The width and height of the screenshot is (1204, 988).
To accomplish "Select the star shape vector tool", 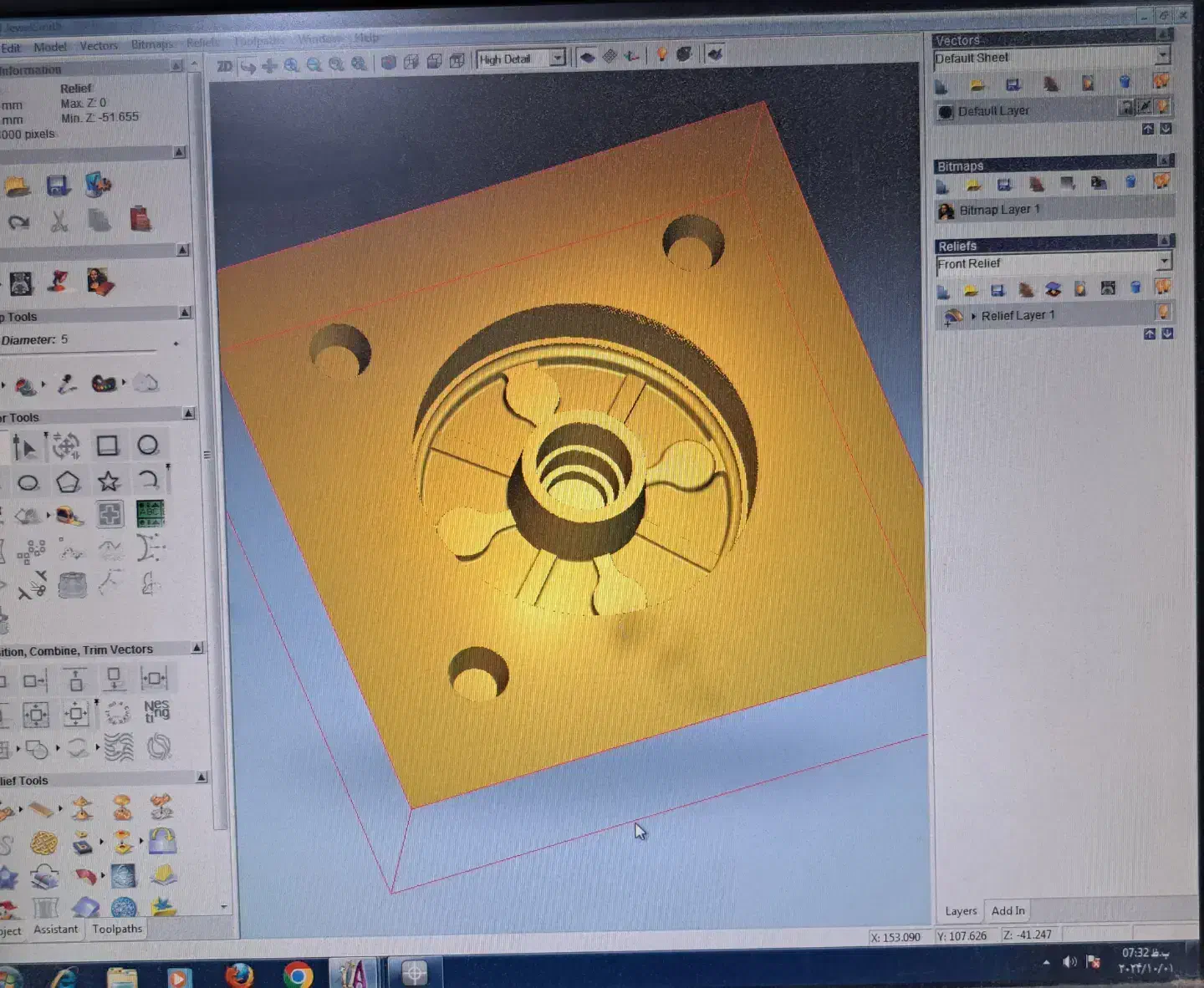I will [108, 481].
